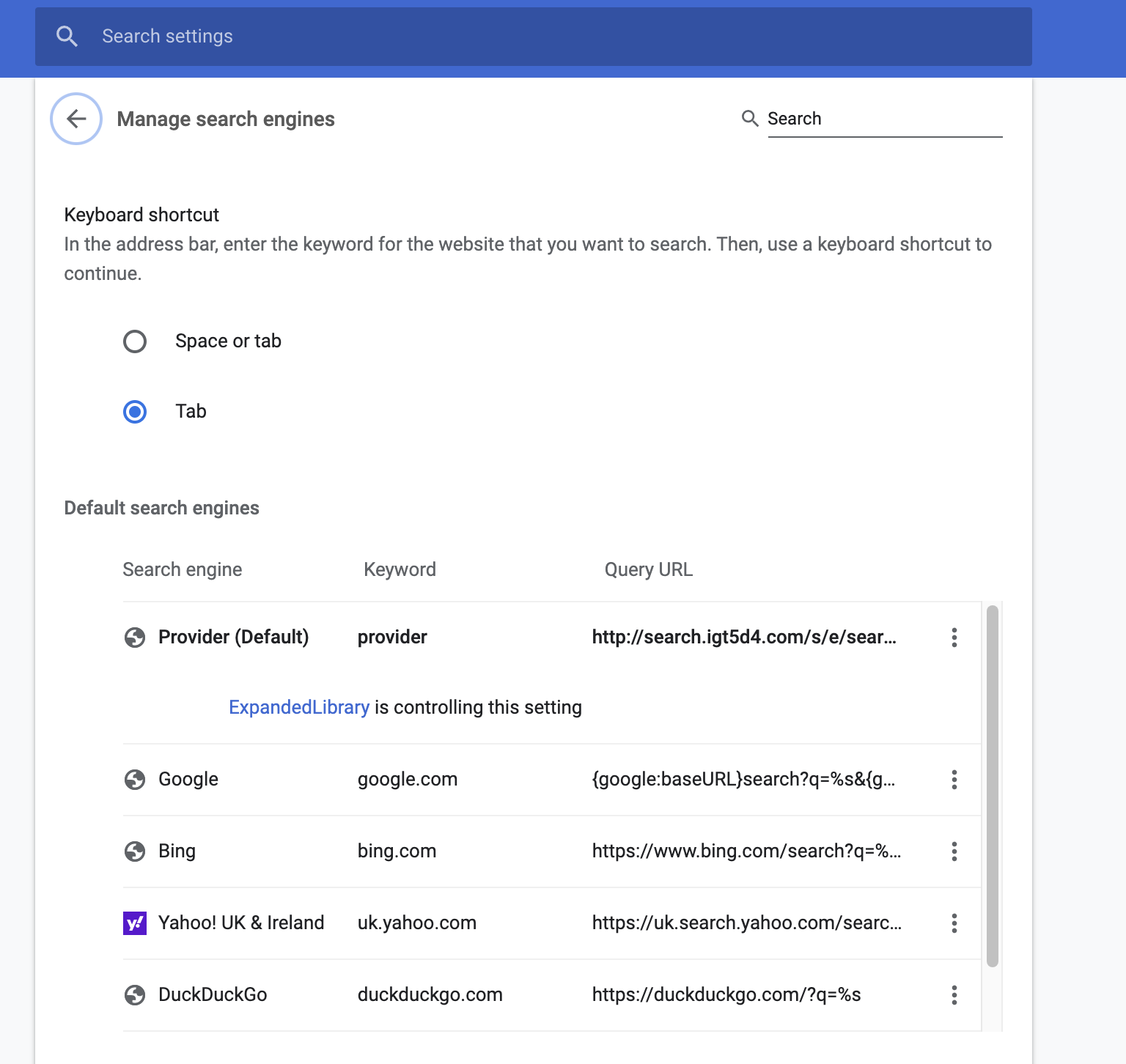This screenshot has width=1126, height=1064.
Task: Open more actions menu for Provider (Default)
Action: [954, 638]
